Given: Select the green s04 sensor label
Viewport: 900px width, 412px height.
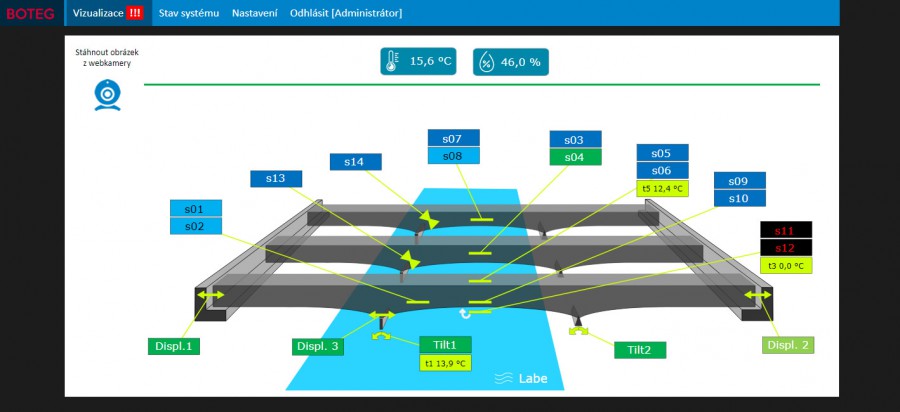Looking at the screenshot, I should 575,156.
